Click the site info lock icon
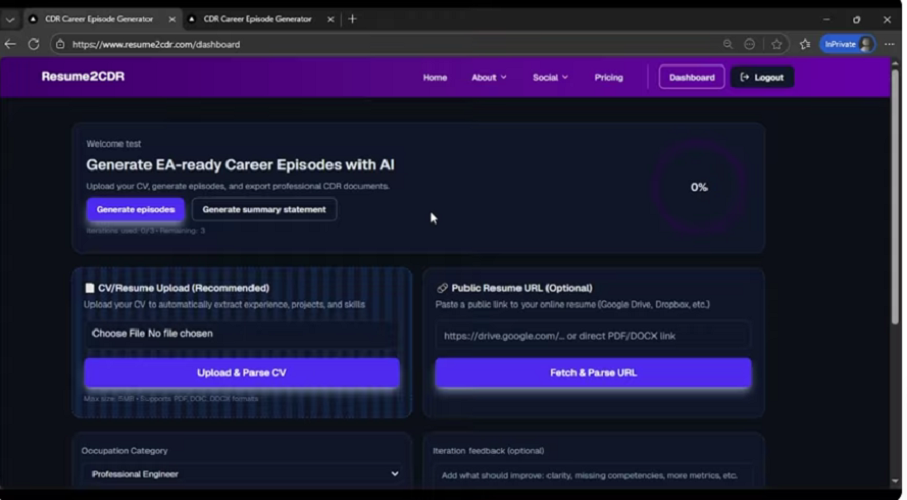 [x=60, y=44]
